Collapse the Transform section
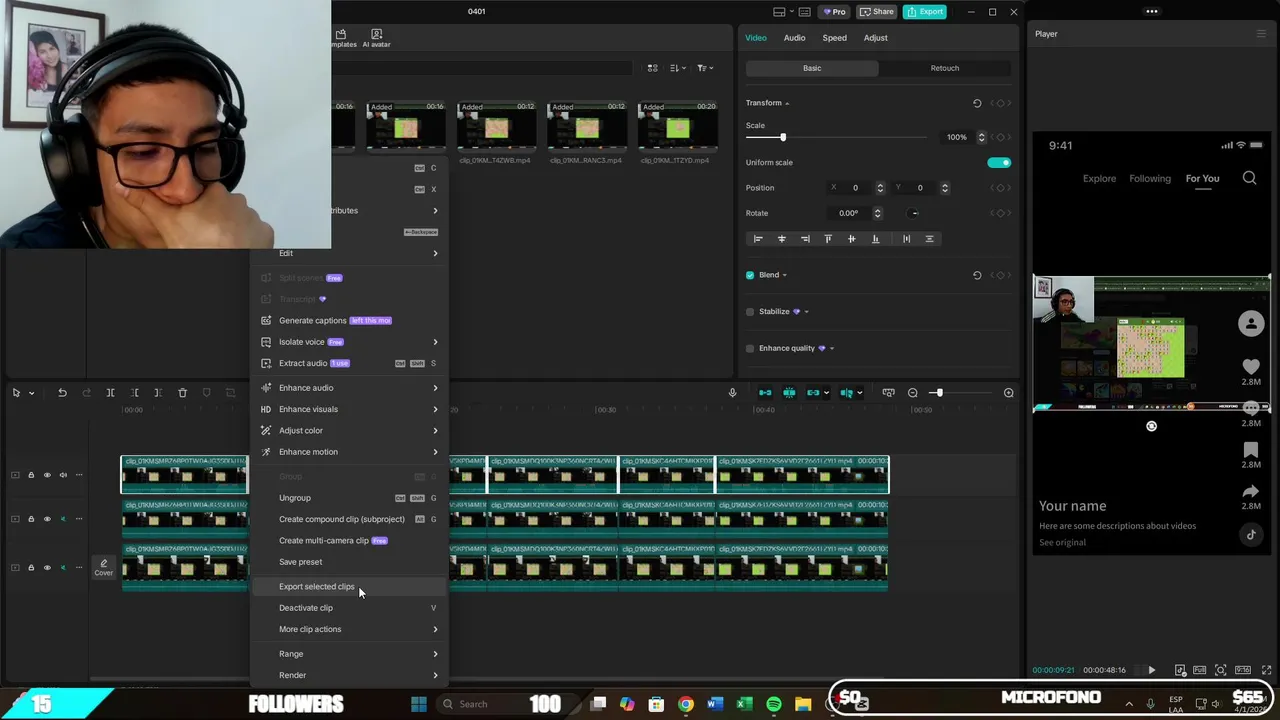Viewport: 1280px width, 720px height. (x=787, y=103)
